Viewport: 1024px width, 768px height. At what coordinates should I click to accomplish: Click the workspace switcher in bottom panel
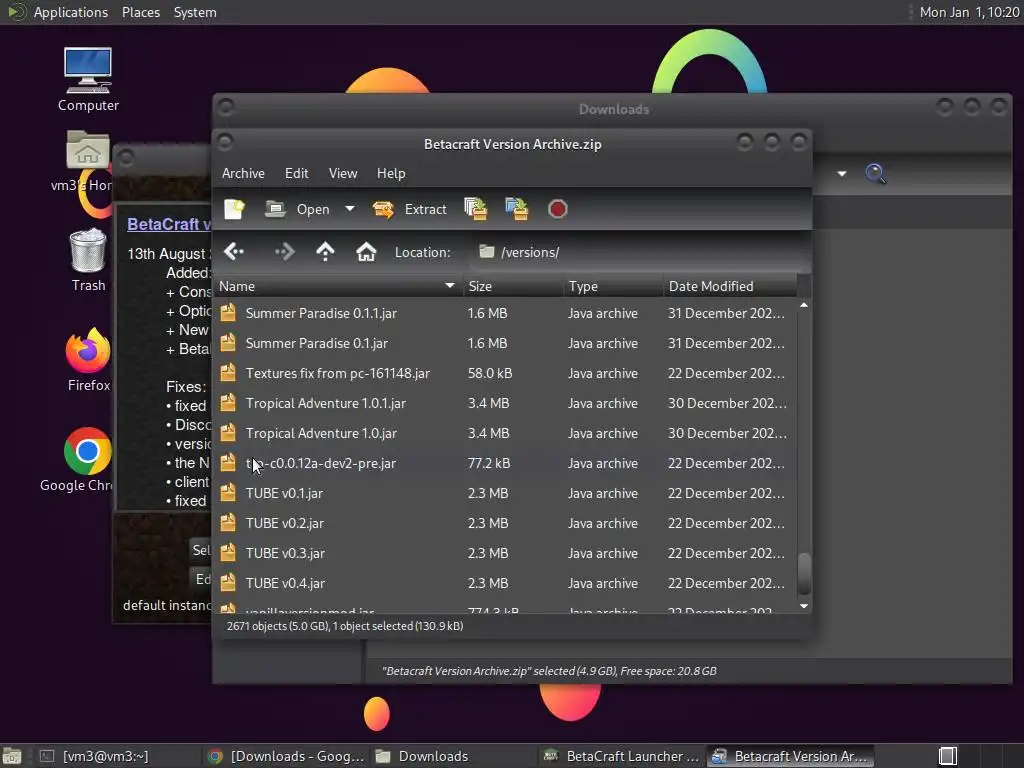948,756
